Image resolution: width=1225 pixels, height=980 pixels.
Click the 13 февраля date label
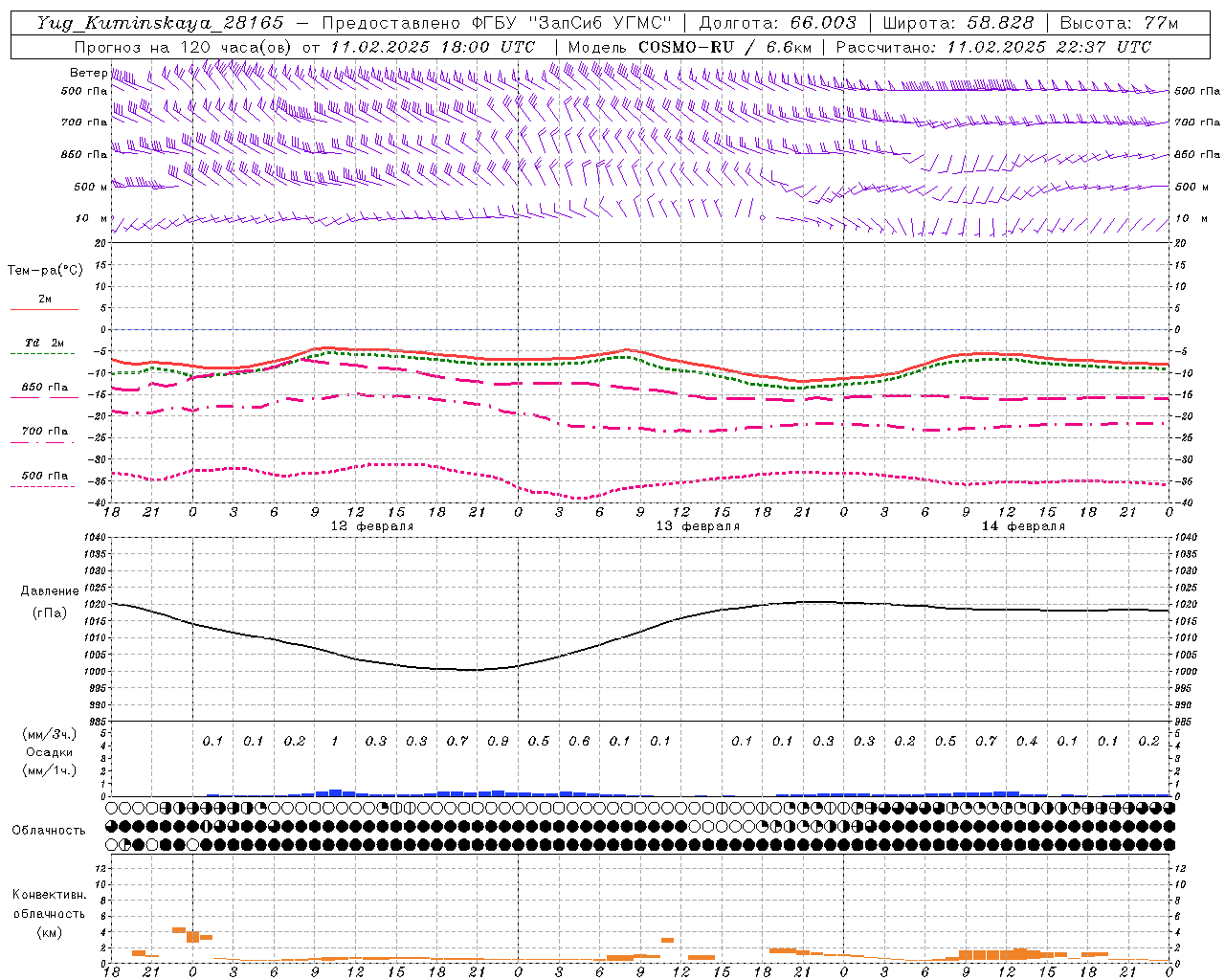point(698,526)
